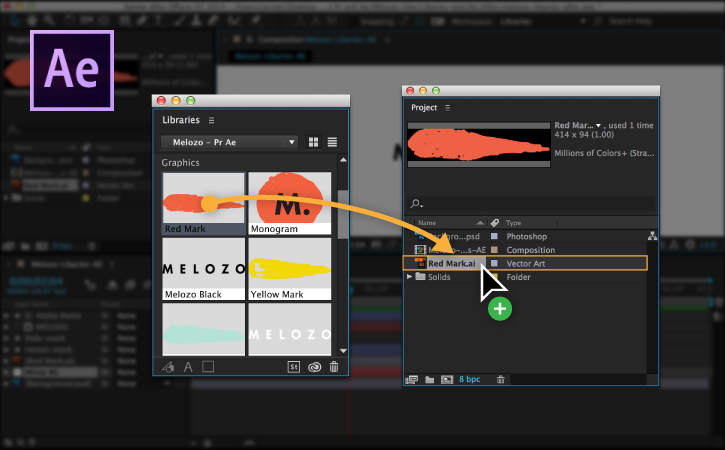Click the 8 bpc color depth button
The height and width of the screenshot is (450, 725).
point(470,379)
